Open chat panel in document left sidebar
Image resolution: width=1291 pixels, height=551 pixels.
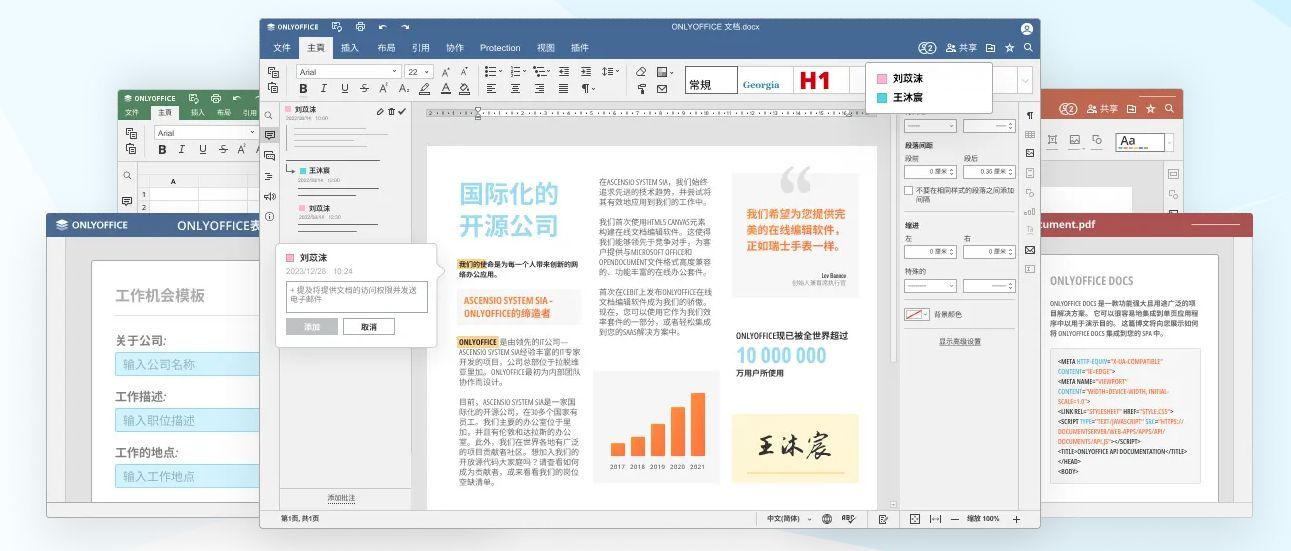pyautogui.click(x=269, y=155)
